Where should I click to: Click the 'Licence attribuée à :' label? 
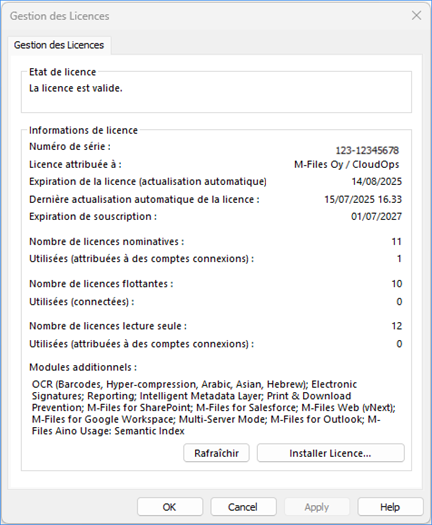(x=75, y=164)
